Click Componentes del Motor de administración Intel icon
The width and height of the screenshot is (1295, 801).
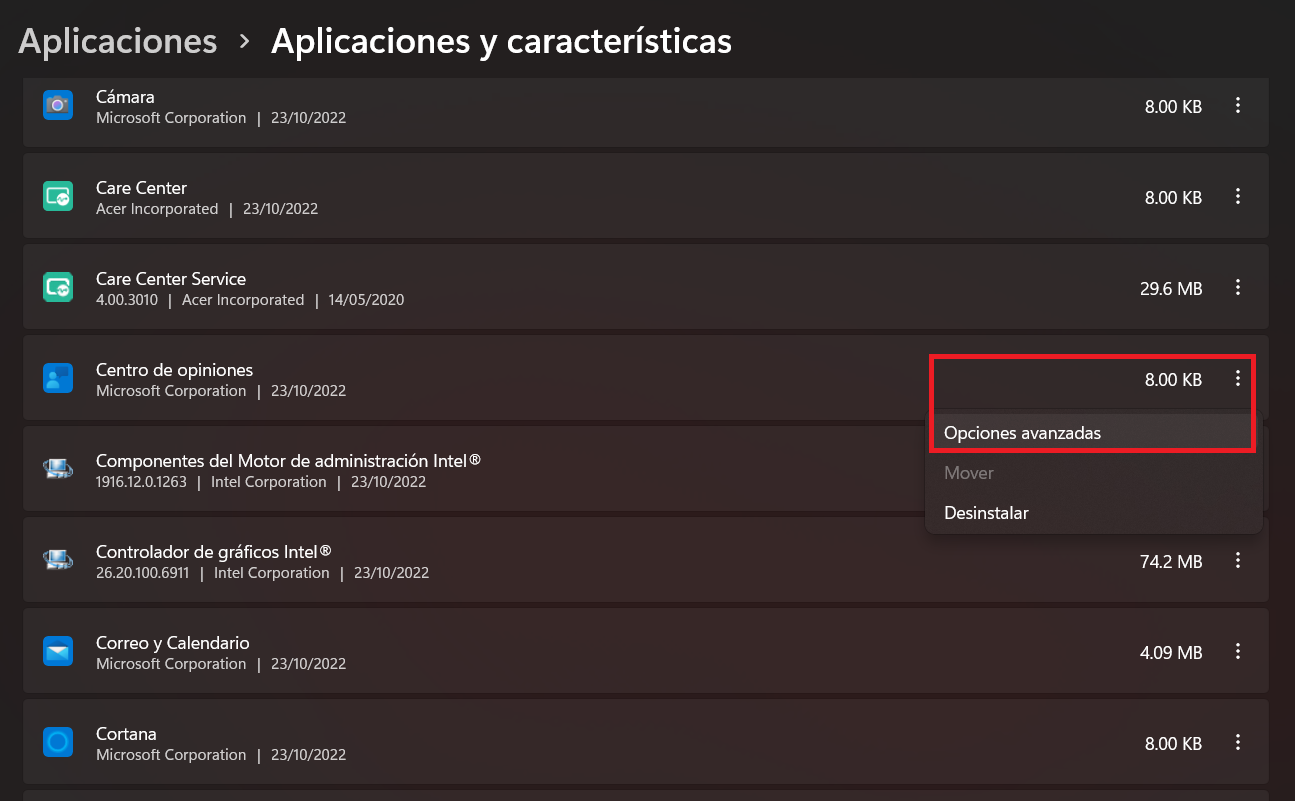tap(58, 469)
